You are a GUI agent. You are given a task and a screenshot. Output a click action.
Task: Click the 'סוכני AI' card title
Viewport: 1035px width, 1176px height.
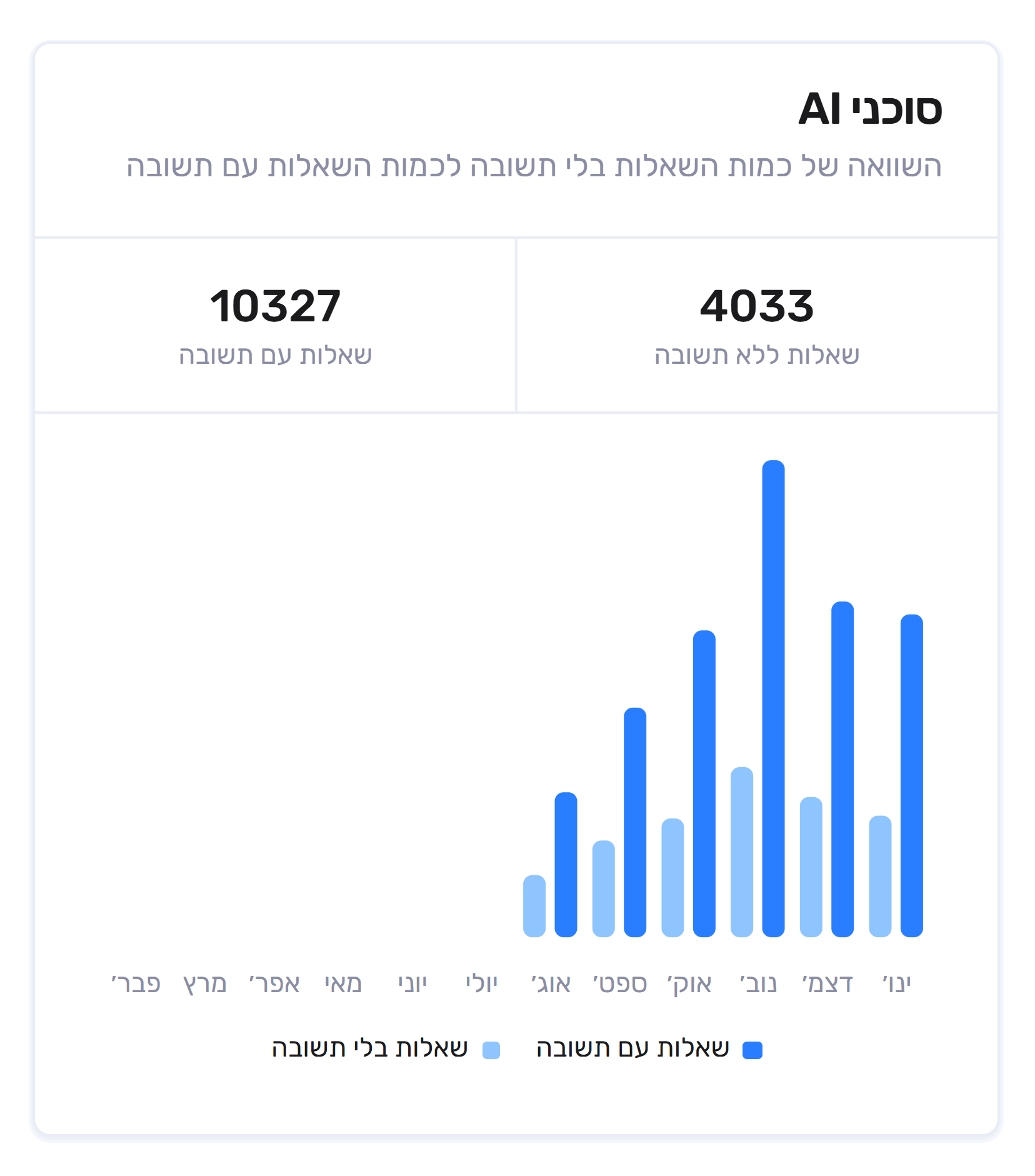point(870,109)
